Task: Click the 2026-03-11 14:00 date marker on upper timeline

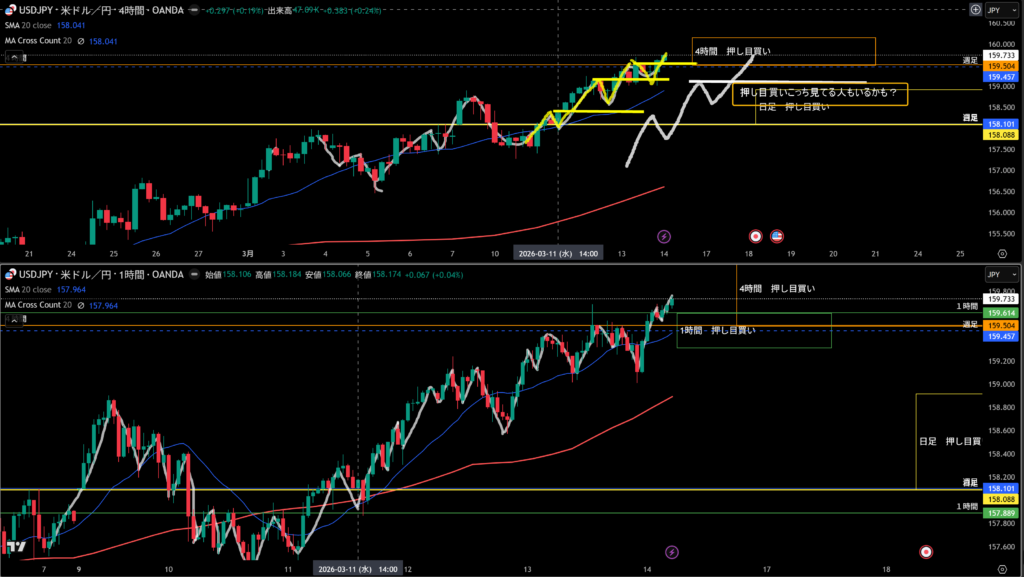Action: (x=558, y=254)
